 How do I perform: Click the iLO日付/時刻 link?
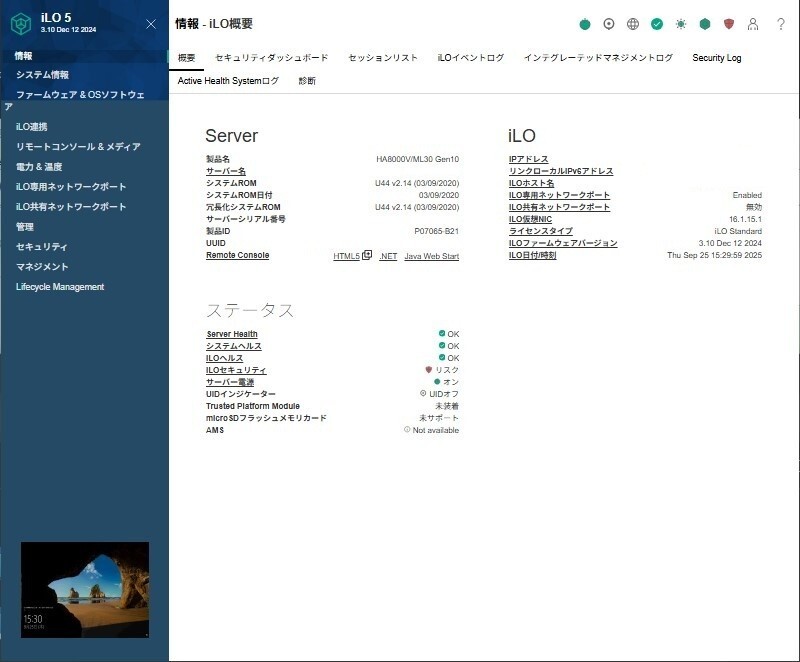(x=532, y=255)
